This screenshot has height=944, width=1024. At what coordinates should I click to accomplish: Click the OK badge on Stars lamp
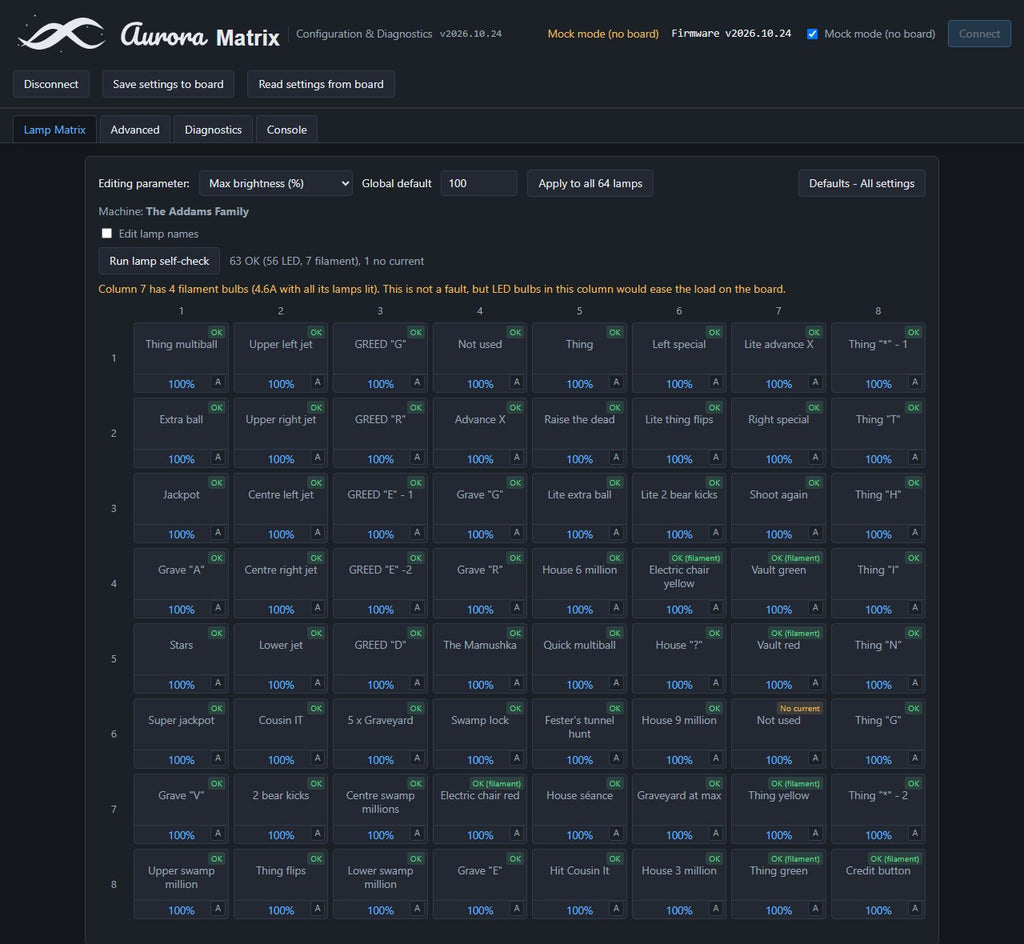coord(217,633)
